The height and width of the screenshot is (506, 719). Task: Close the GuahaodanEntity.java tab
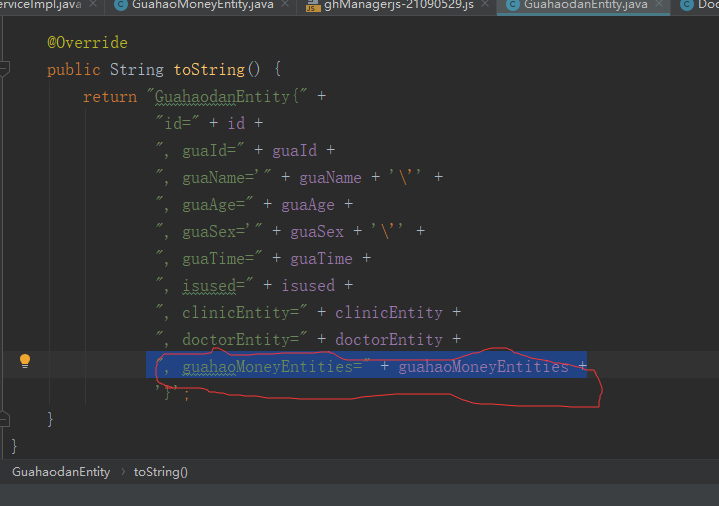click(659, 4)
